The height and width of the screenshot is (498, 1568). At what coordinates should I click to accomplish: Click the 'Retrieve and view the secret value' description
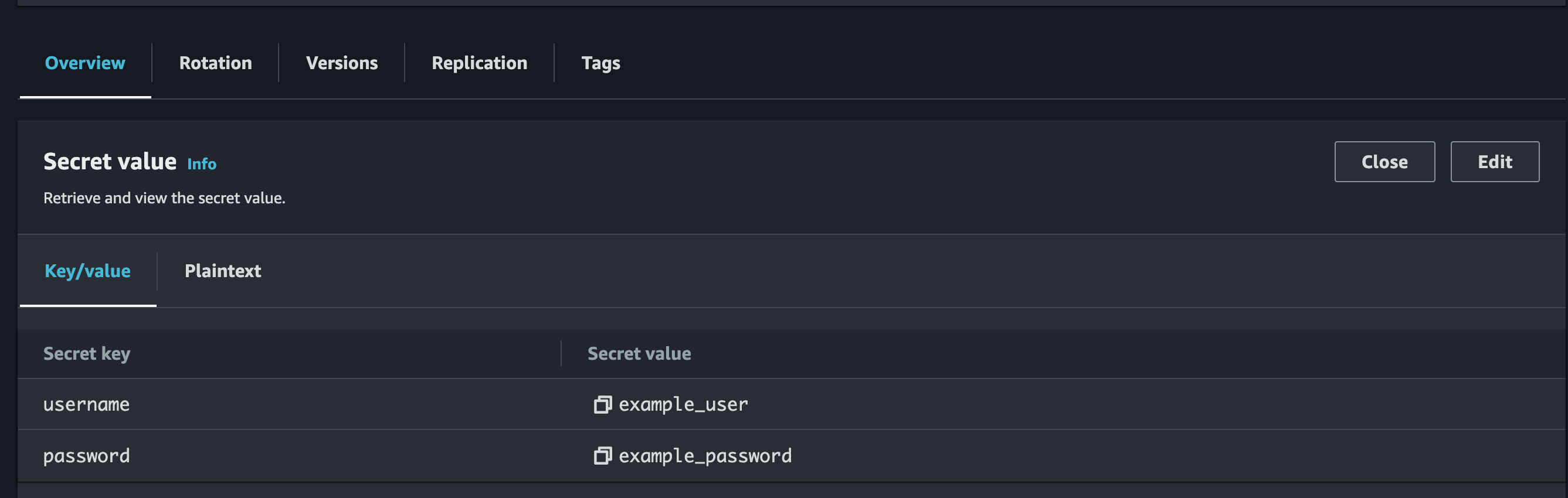[x=164, y=197]
